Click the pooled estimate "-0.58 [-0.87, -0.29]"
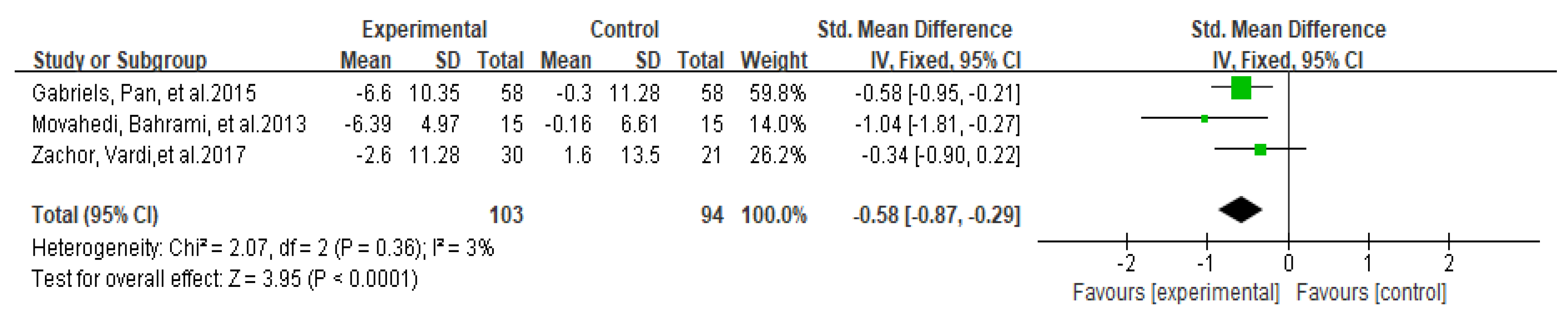 point(936,215)
